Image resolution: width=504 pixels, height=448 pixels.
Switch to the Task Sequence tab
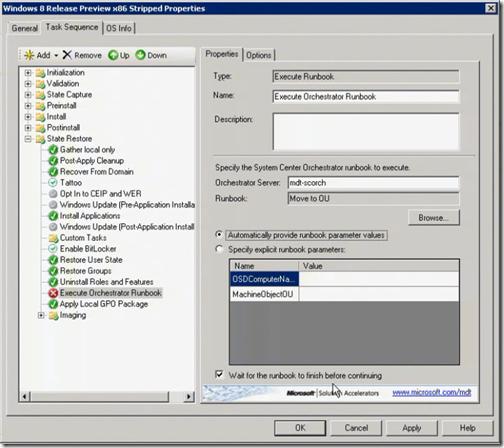tap(72, 27)
